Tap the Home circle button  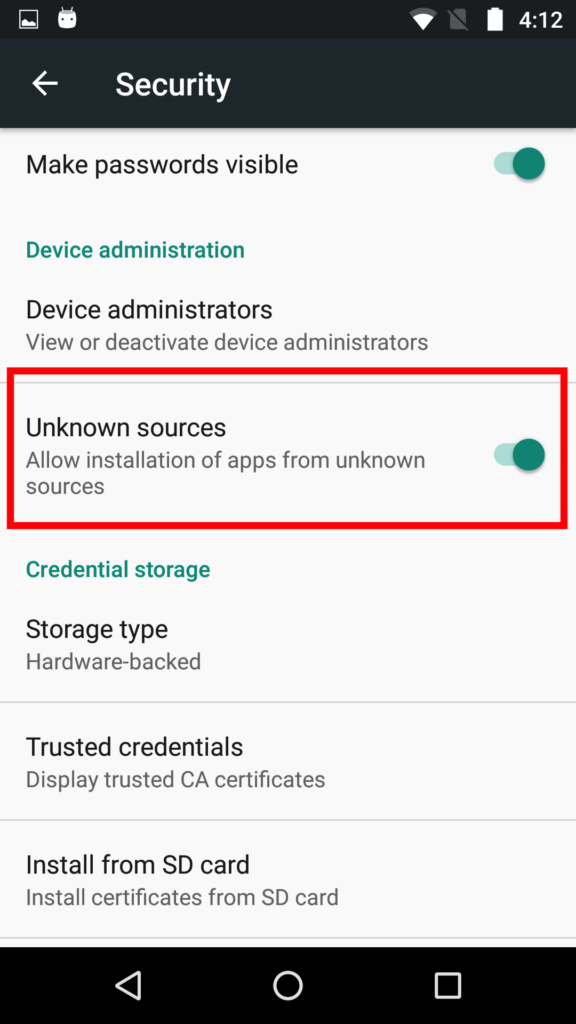(x=287, y=984)
